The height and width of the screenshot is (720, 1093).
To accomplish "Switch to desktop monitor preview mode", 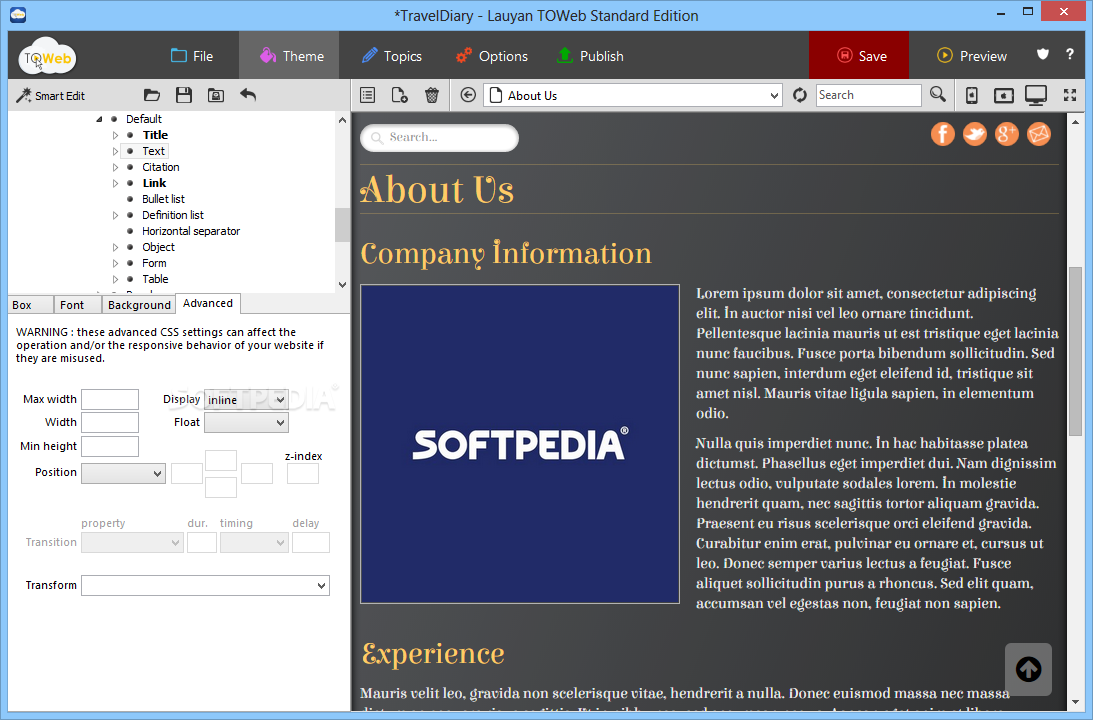I will click(1036, 95).
